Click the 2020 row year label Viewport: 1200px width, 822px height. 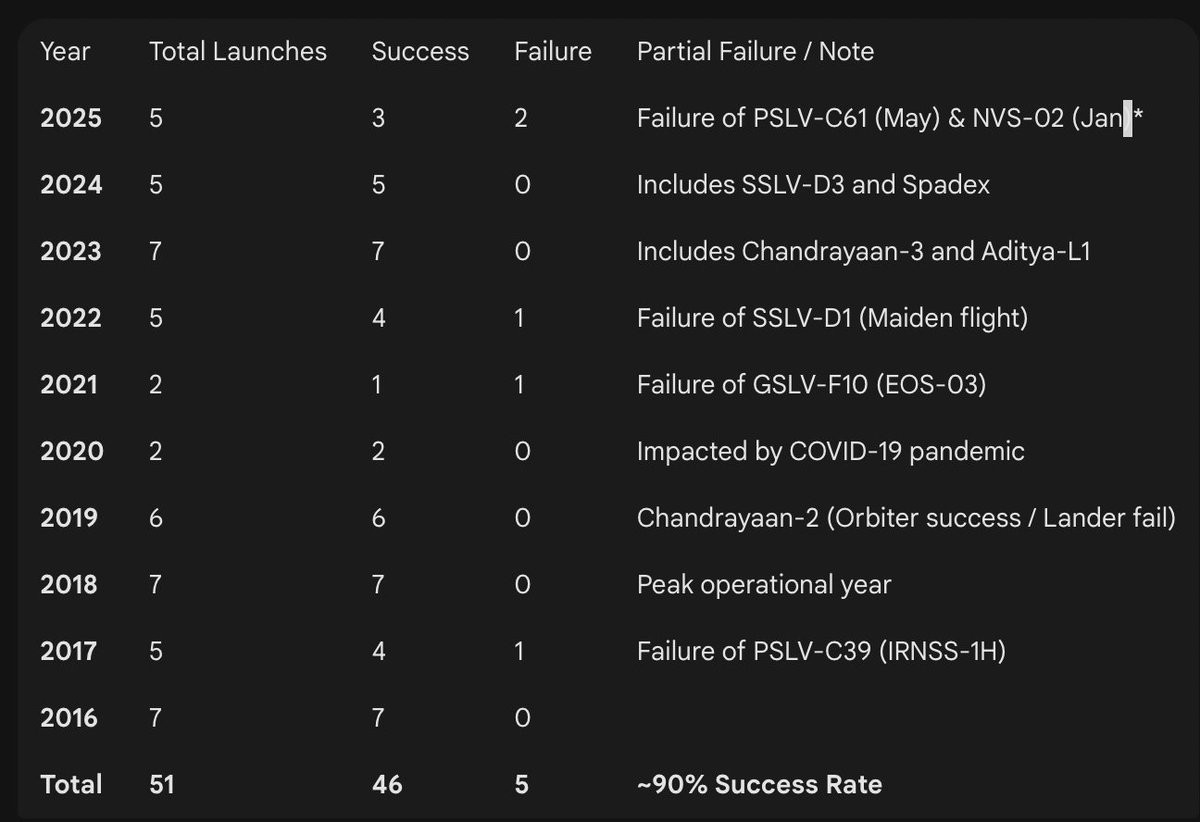(x=71, y=451)
